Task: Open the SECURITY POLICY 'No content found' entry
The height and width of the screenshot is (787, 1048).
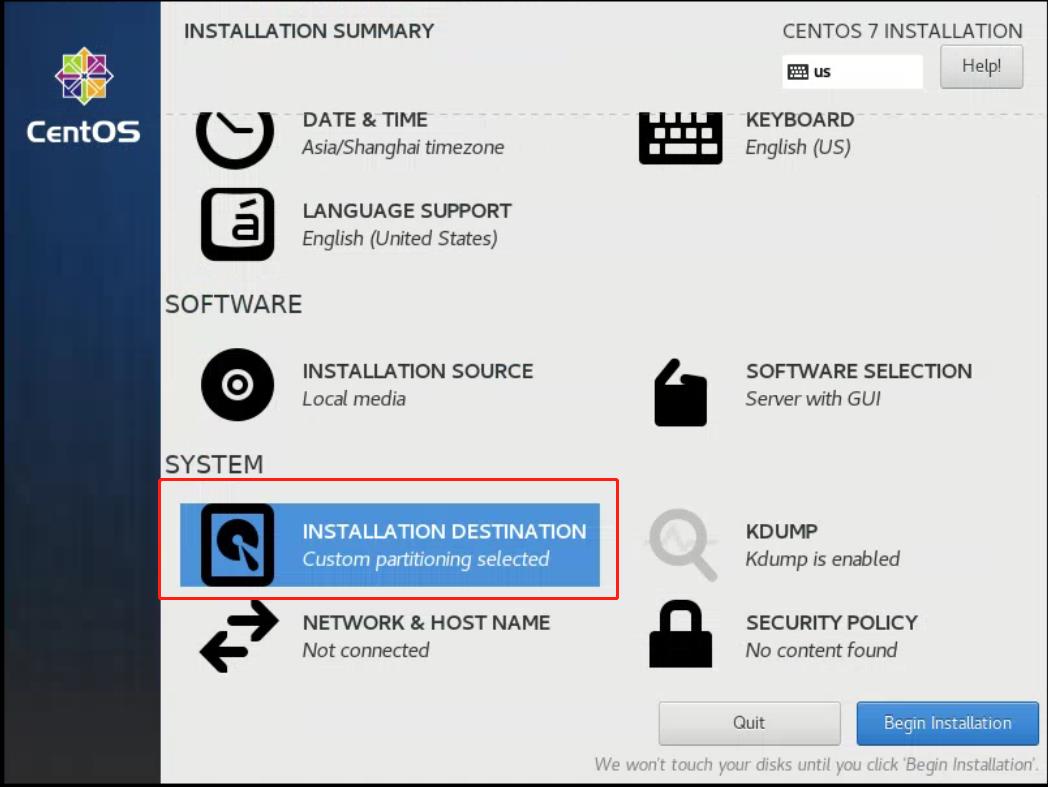Action: point(830,635)
